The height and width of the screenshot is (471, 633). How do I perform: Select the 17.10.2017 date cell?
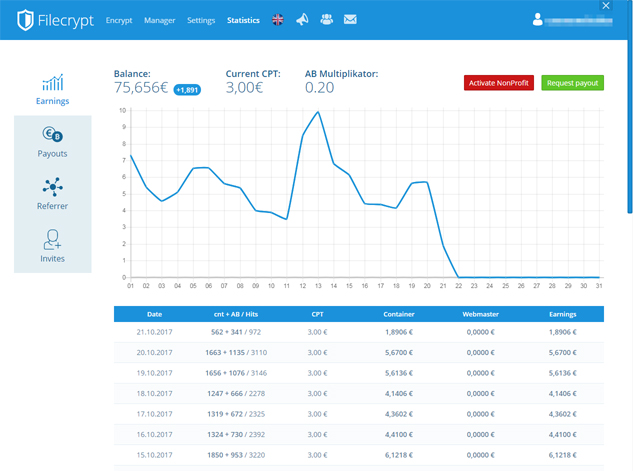coord(154,414)
